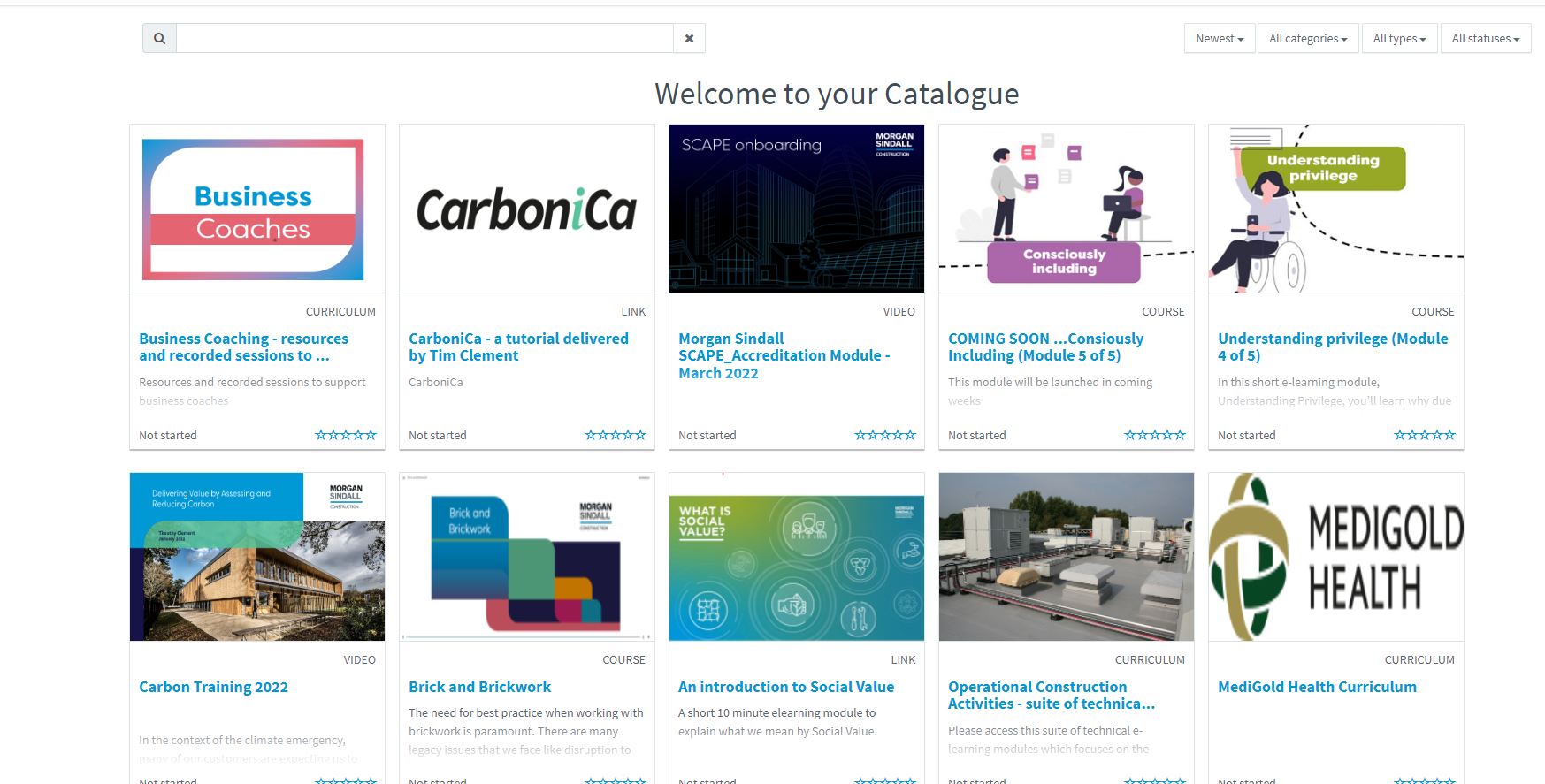Click the catalogue search input field
1545x784 pixels.
click(424, 39)
